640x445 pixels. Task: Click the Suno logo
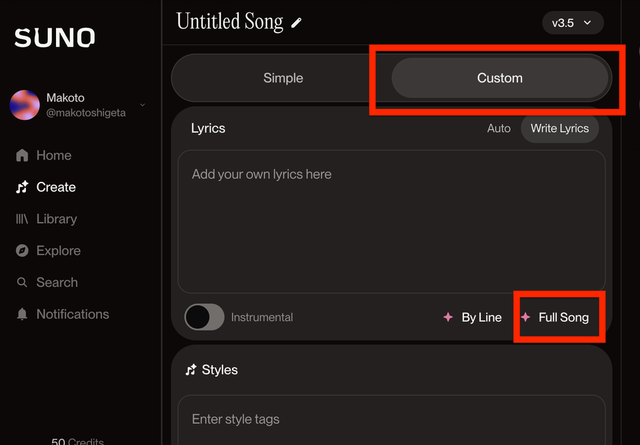[x=55, y=38]
